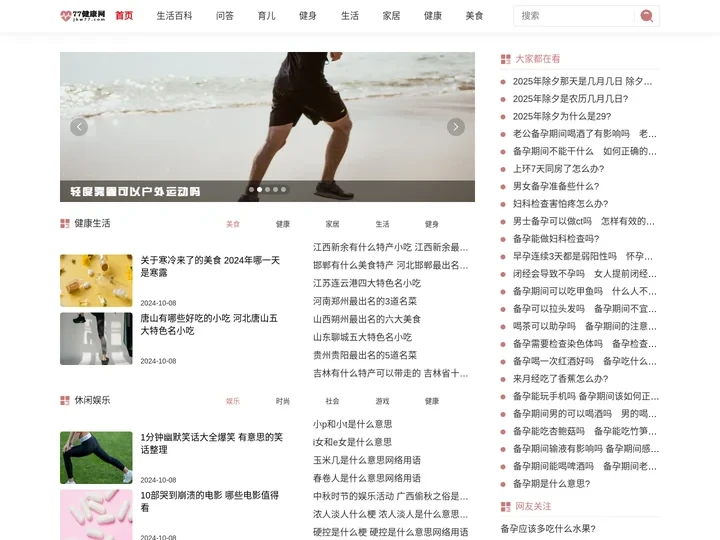Image resolution: width=720 pixels, height=540 pixels.
Task: Click into the 搜索 search field
Action: (x=576, y=16)
